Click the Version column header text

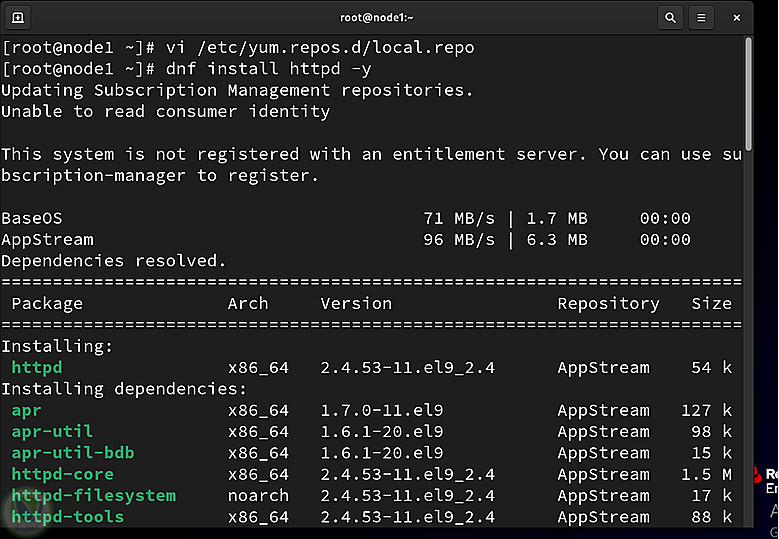pos(356,304)
